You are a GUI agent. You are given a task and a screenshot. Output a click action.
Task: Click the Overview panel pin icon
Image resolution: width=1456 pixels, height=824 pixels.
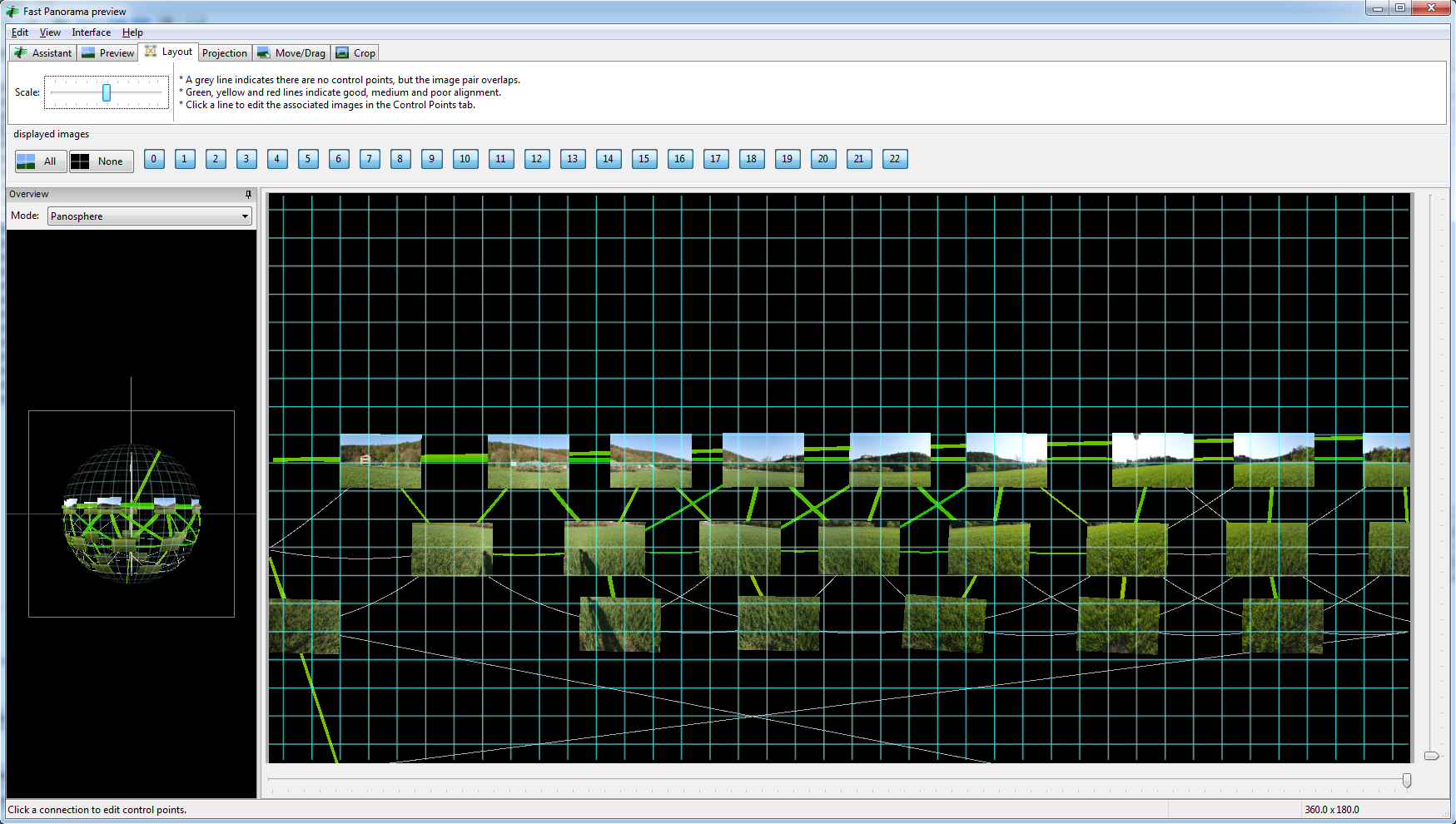248,194
